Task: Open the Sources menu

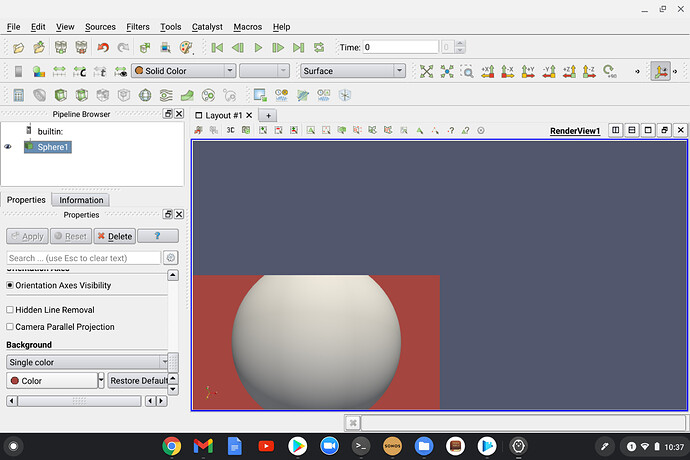Action: pyautogui.click(x=100, y=27)
